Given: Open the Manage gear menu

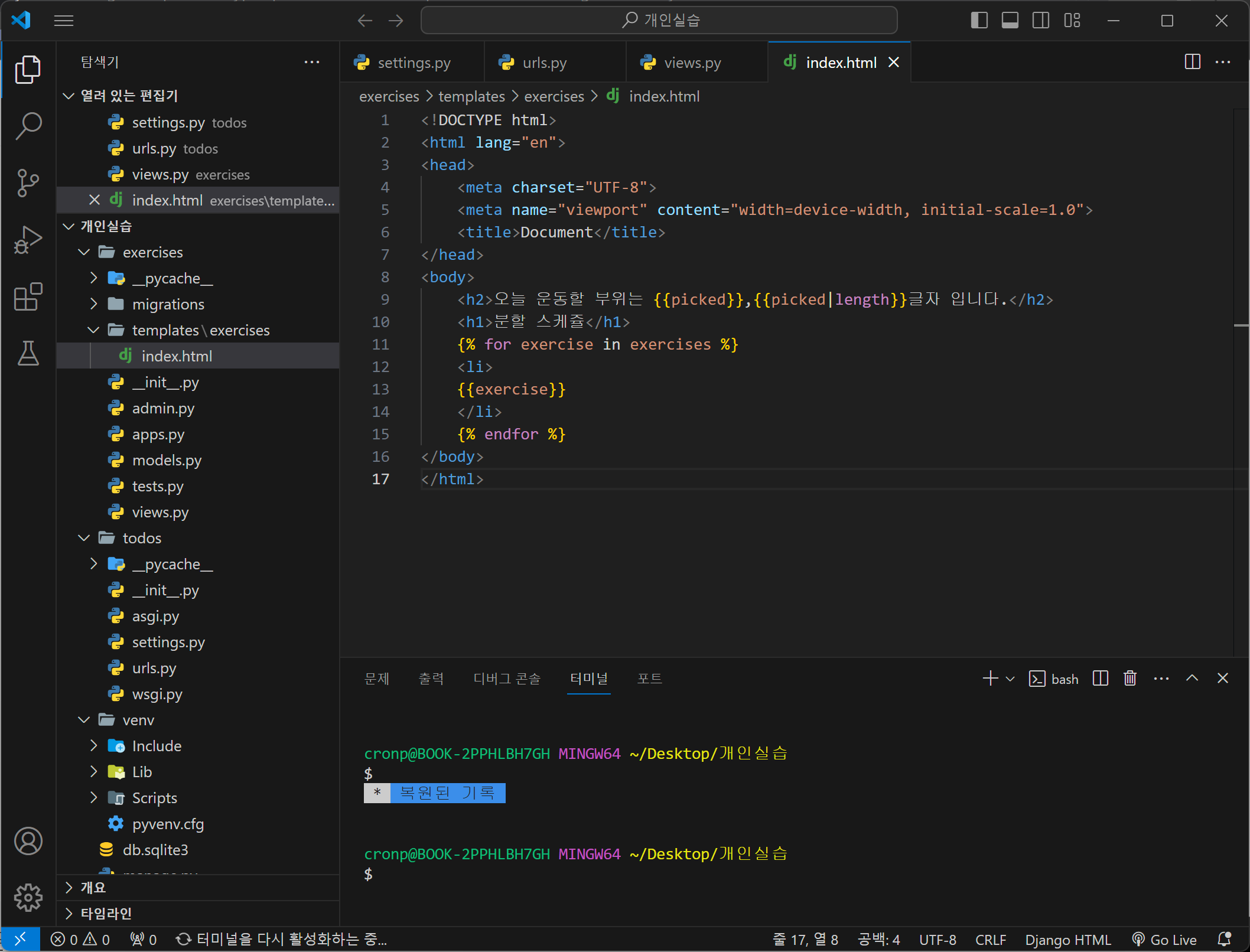Looking at the screenshot, I should (x=28, y=898).
